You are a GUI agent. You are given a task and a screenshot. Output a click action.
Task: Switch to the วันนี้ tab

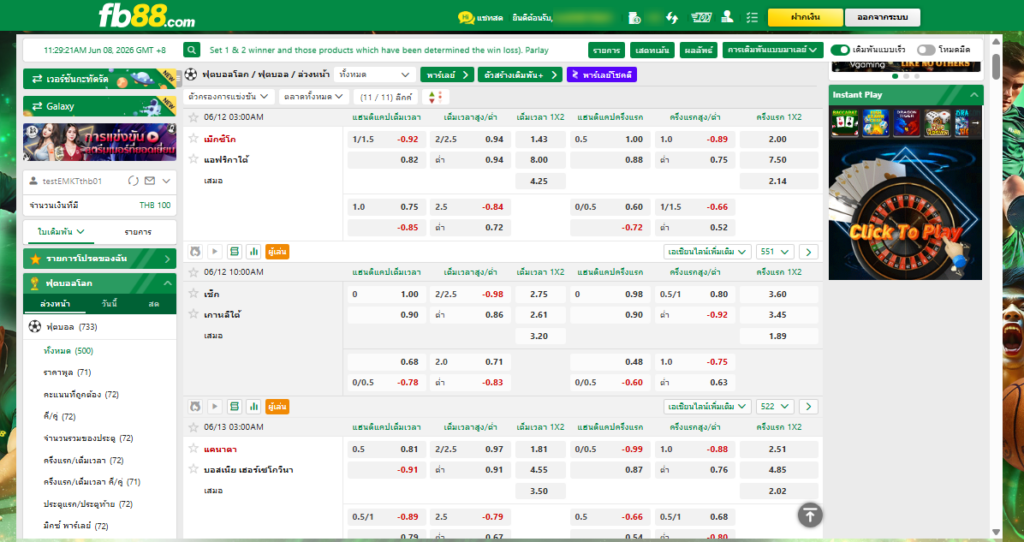pyautogui.click(x=109, y=304)
